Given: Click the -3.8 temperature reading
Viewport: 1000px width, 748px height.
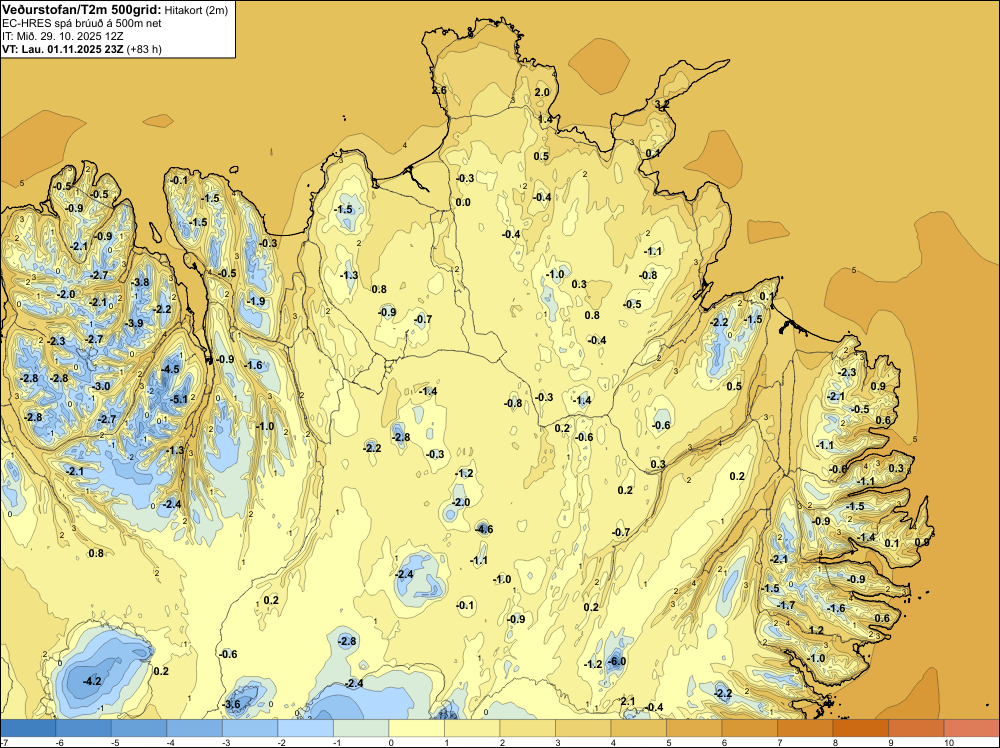Looking at the screenshot, I should pos(140,282).
